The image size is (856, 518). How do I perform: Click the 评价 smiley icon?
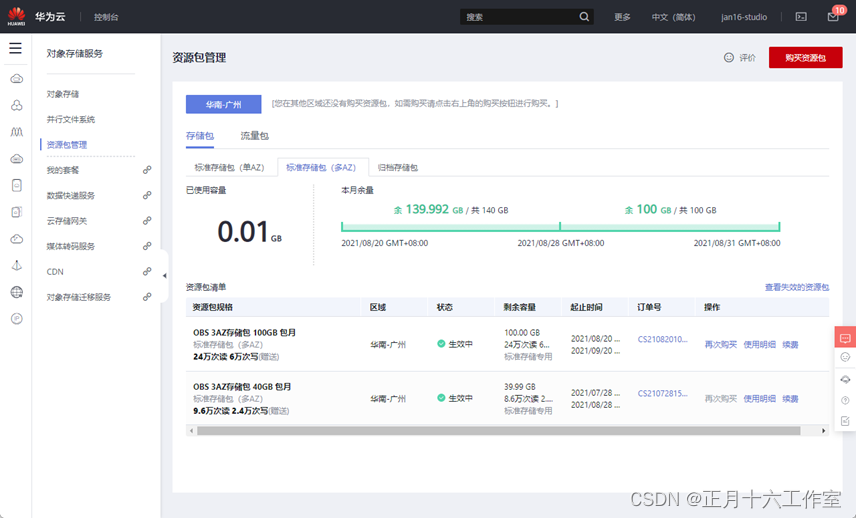pyautogui.click(x=729, y=57)
